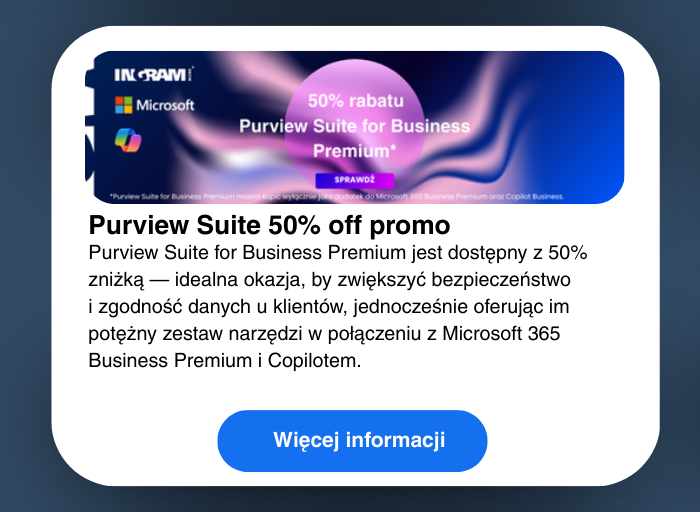The image size is (700, 512).
Task: Click the Ingram Micro logo in banner
Action: point(154,74)
